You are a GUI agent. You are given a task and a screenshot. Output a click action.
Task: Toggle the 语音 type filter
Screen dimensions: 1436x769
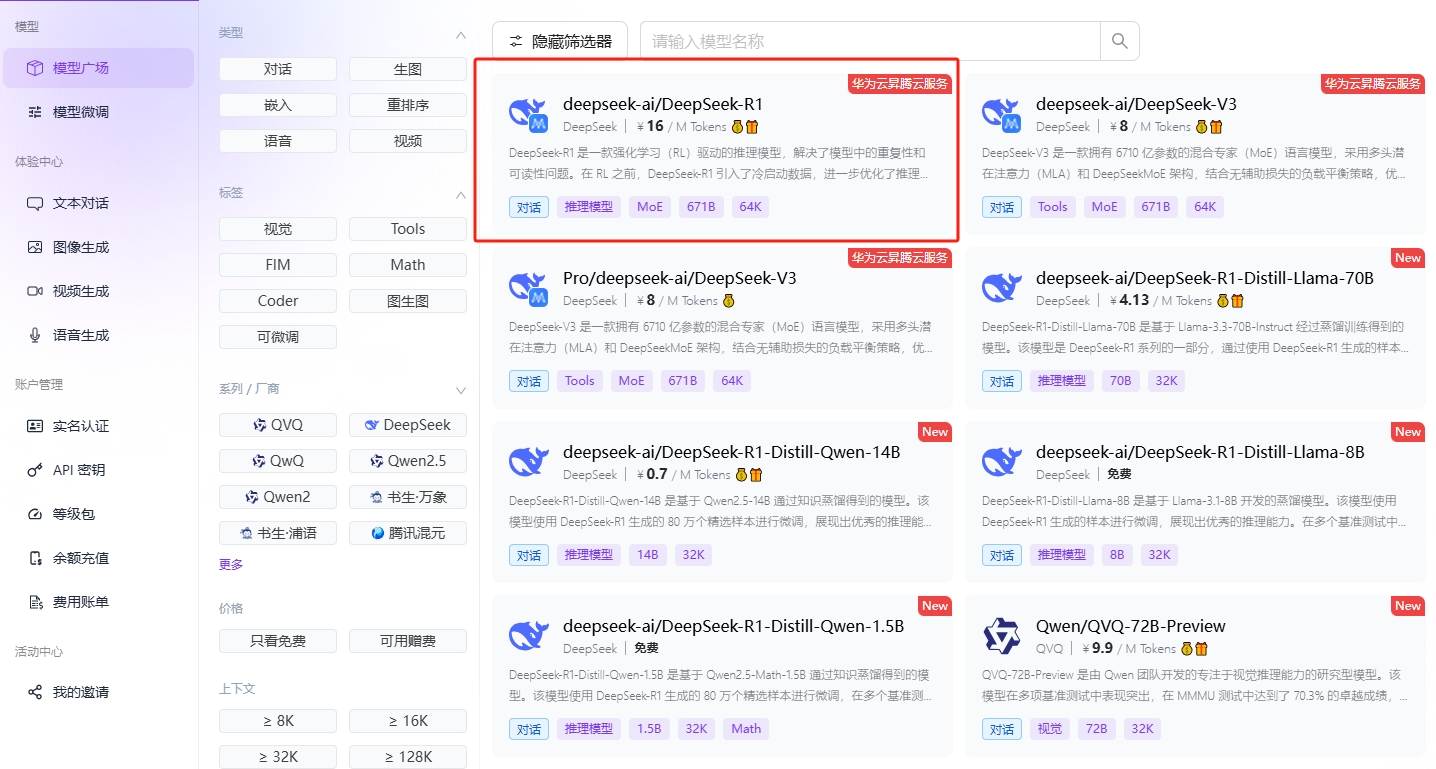click(278, 141)
